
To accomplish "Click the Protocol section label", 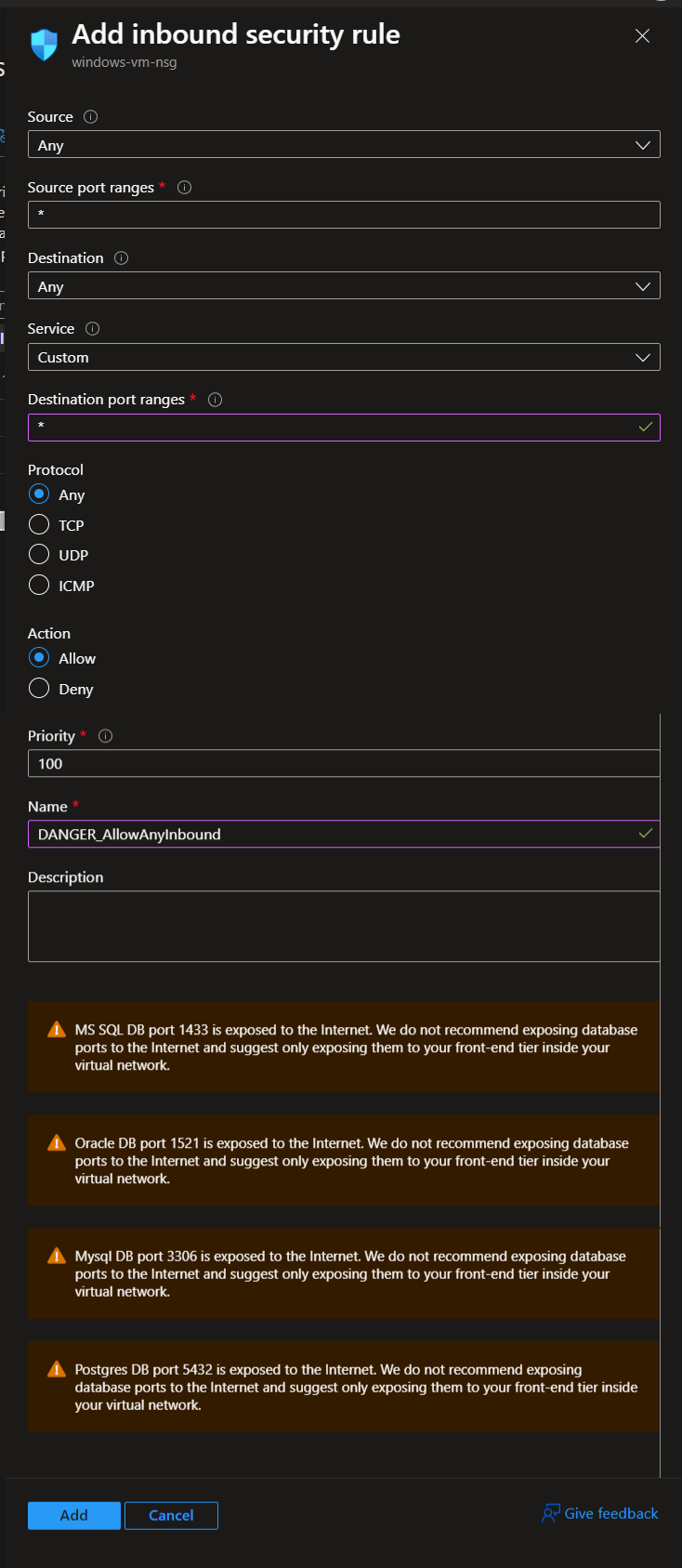I will coord(56,469).
